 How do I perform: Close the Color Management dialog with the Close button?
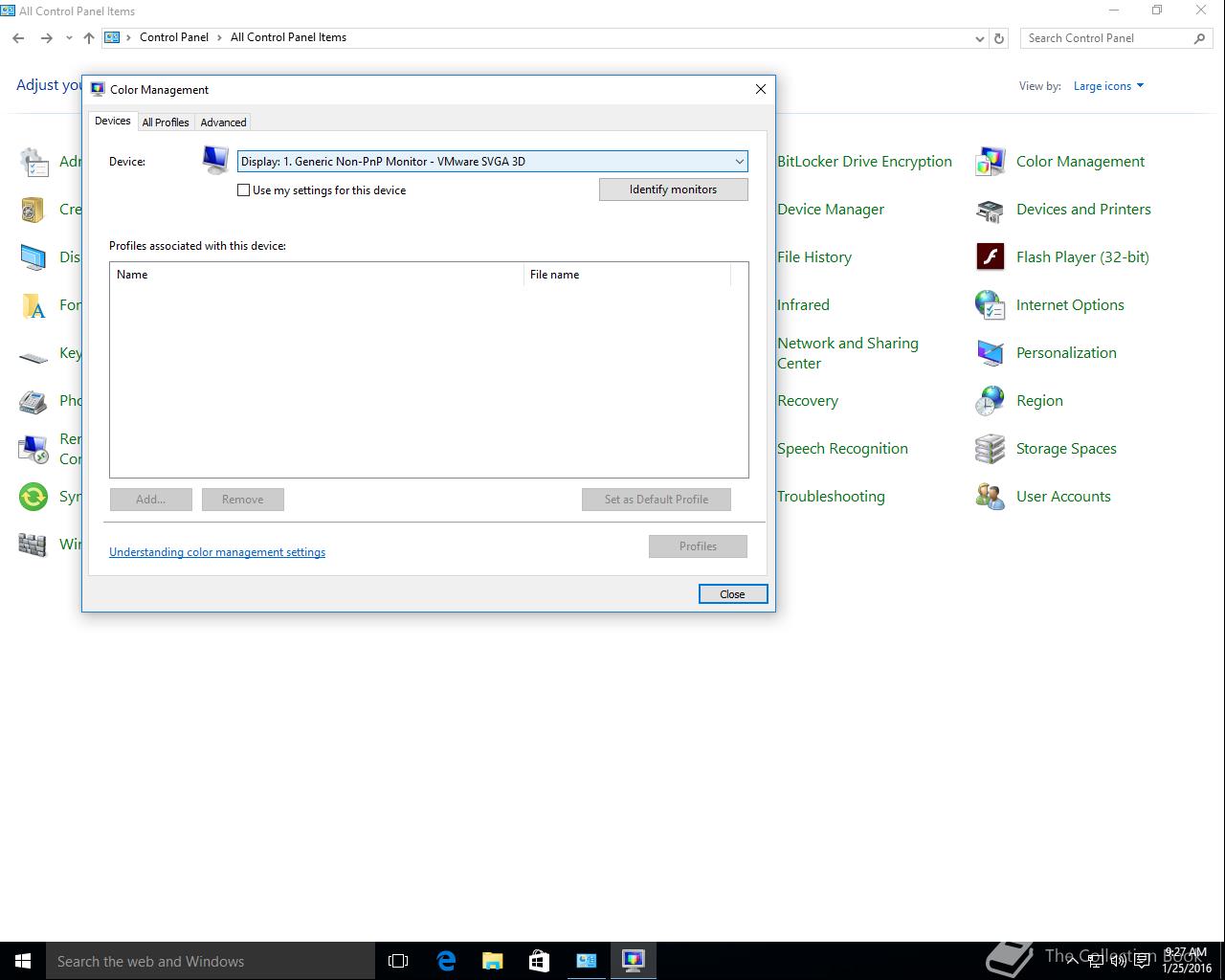(732, 594)
